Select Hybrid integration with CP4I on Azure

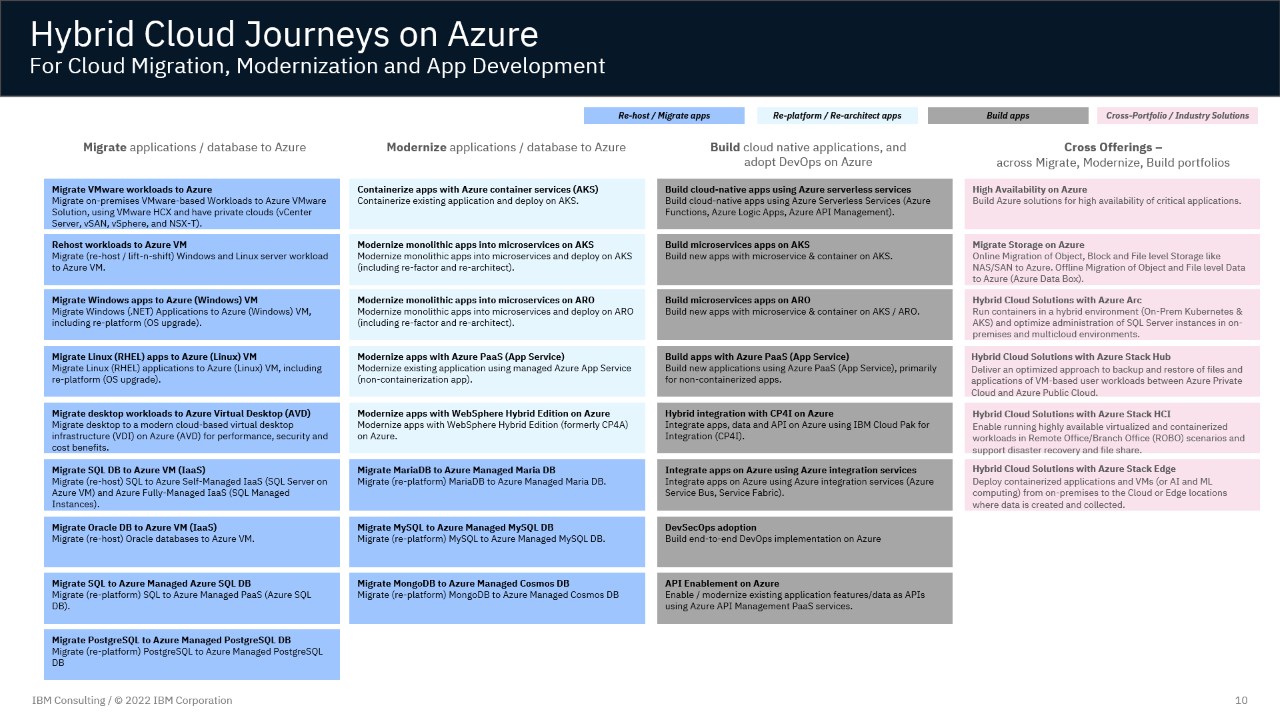[805, 428]
